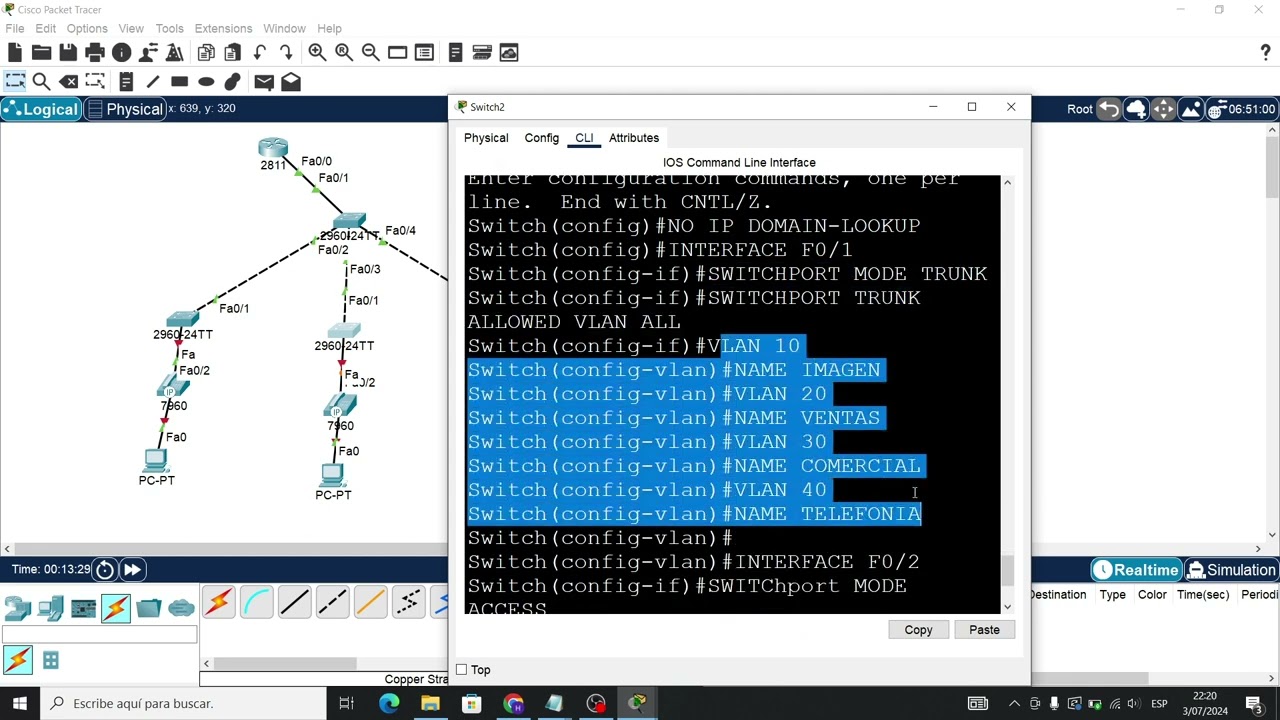Screen dimensions: 1280x720
Task: Open custom devices dialog icon
Action: coord(424,52)
